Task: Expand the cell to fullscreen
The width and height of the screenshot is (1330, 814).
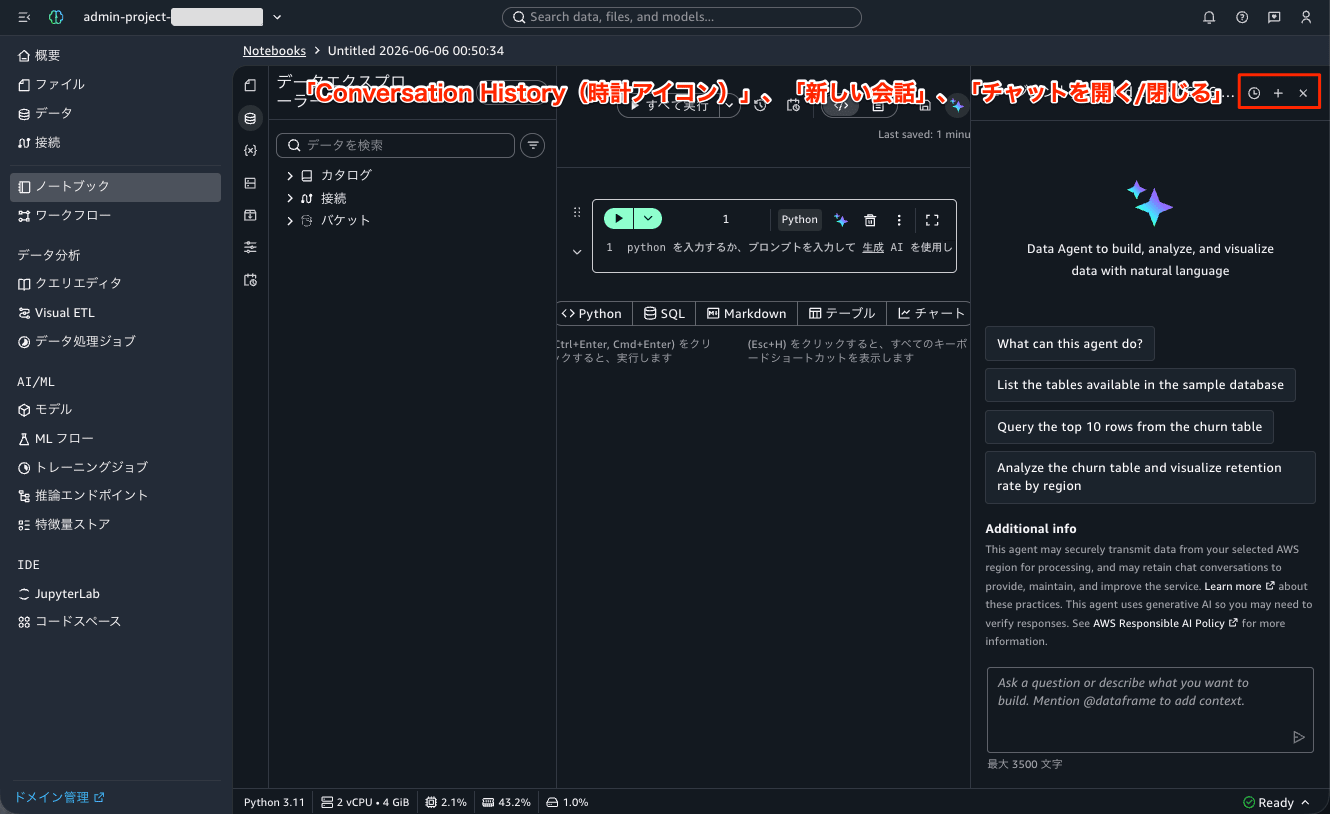Action: 932,220
